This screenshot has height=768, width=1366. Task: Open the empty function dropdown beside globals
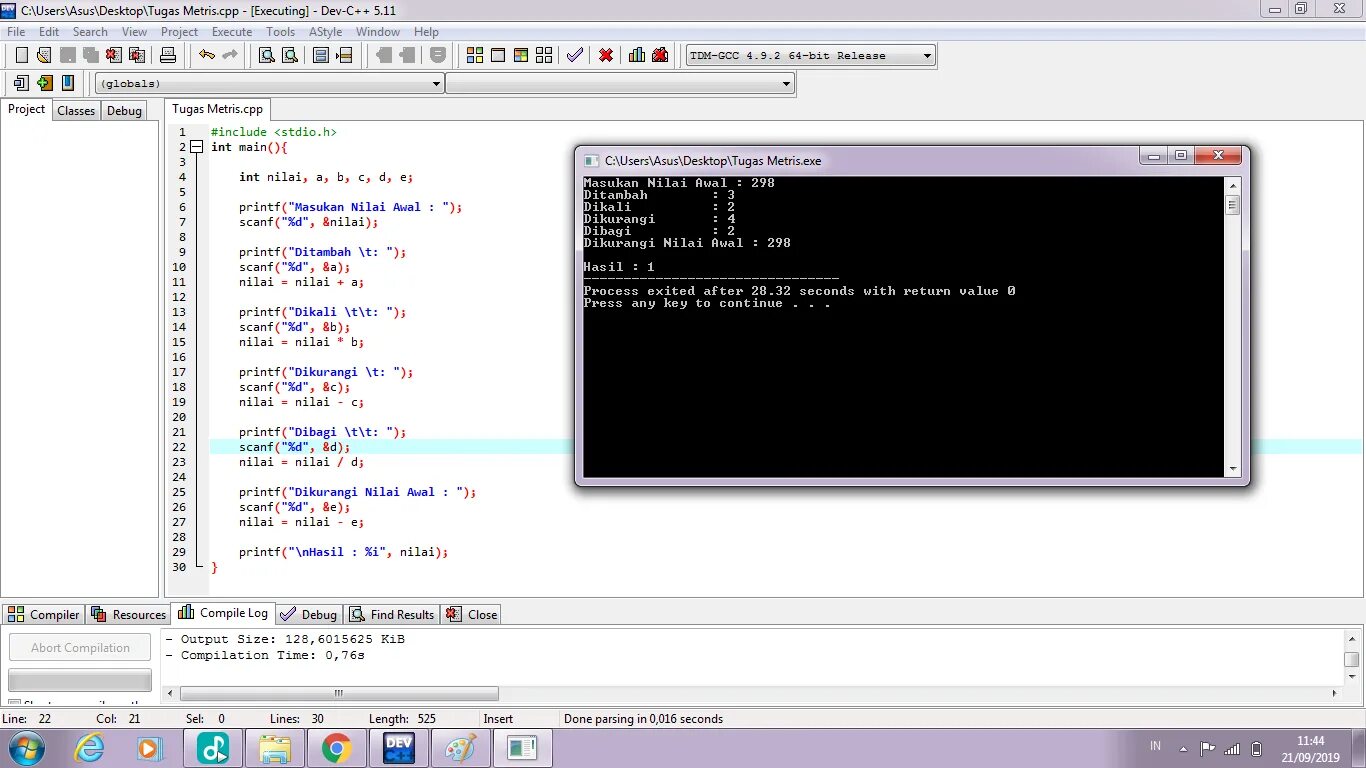787,84
